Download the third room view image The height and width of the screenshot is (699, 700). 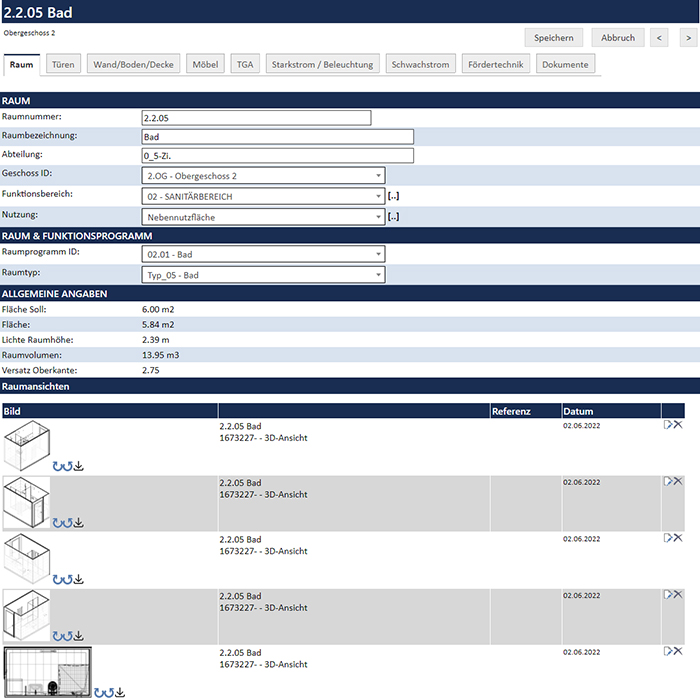point(79,579)
